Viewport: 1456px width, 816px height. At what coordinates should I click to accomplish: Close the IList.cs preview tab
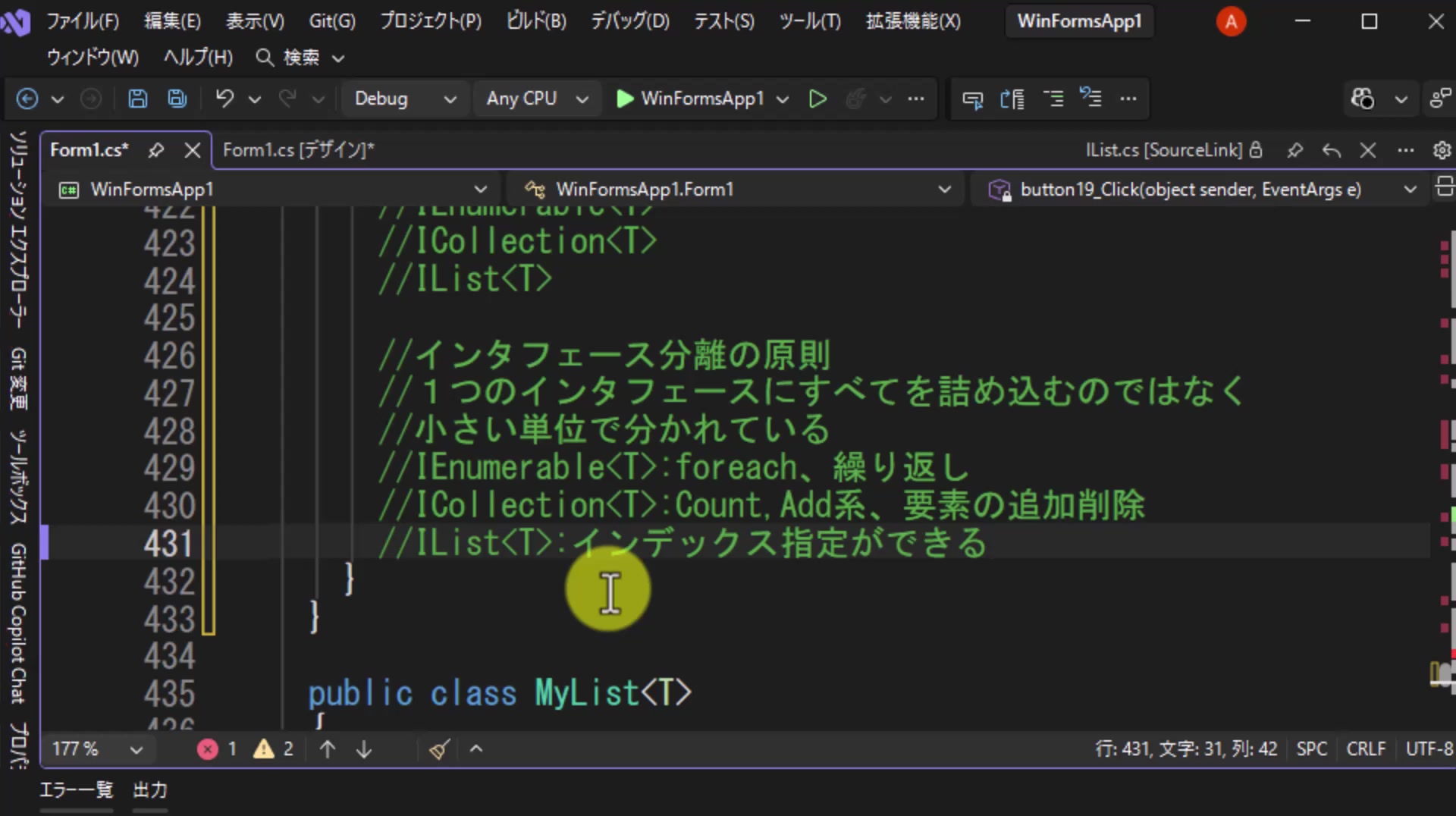[1368, 150]
